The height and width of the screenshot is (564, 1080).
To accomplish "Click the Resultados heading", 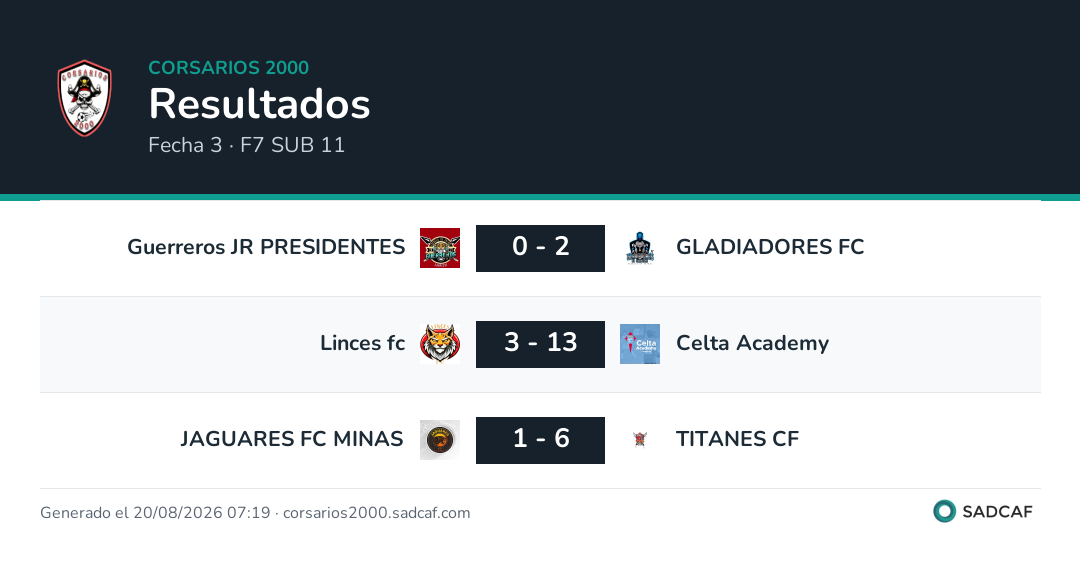I will tap(260, 104).
